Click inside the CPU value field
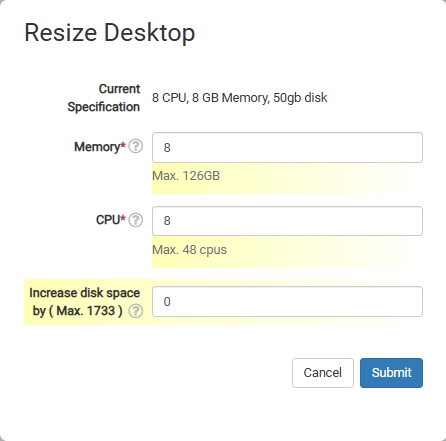Screen dimensions: 446x441 (287, 221)
